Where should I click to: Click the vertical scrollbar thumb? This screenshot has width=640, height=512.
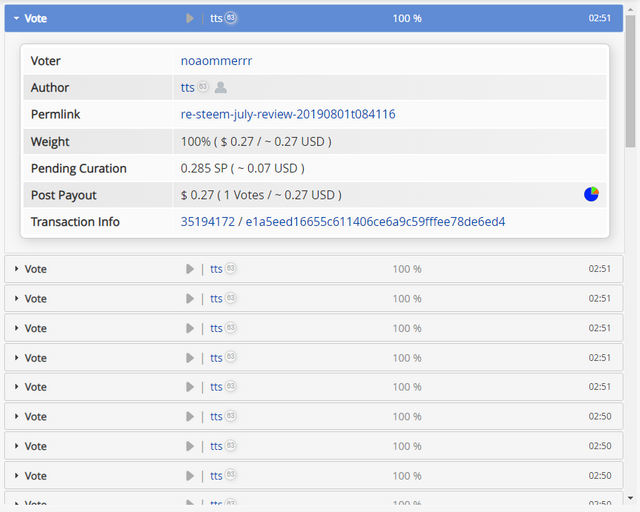coord(631,82)
